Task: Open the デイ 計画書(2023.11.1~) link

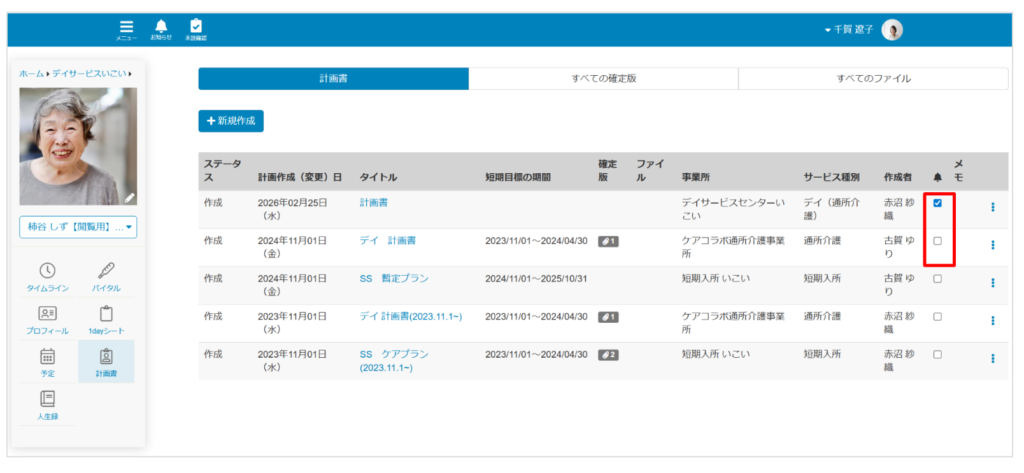Action: (411, 316)
